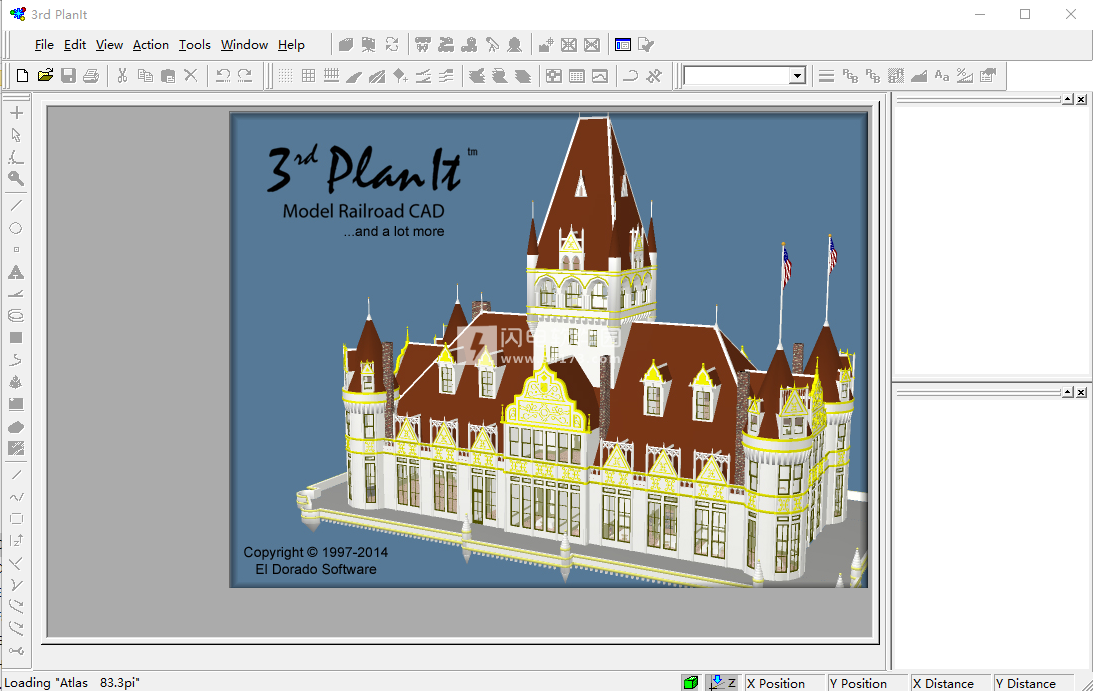The width and height of the screenshot is (1093, 691).
Task: Select the magnifier zoom tool
Action: pyautogui.click(x=17, y=179)
